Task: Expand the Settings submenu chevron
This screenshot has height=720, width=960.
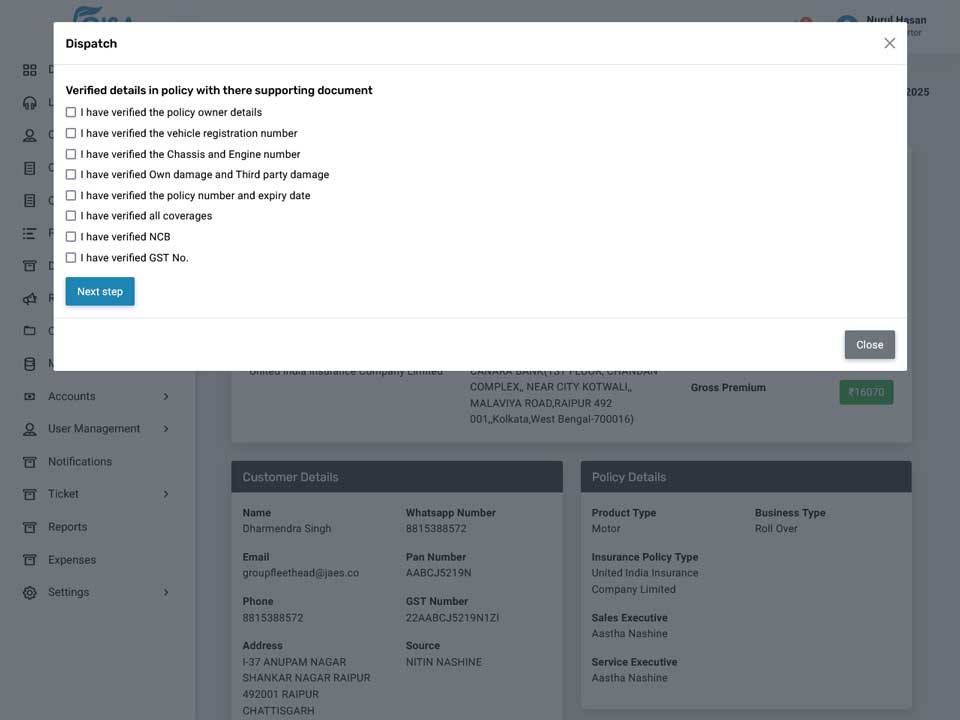Action: [166, 592]
